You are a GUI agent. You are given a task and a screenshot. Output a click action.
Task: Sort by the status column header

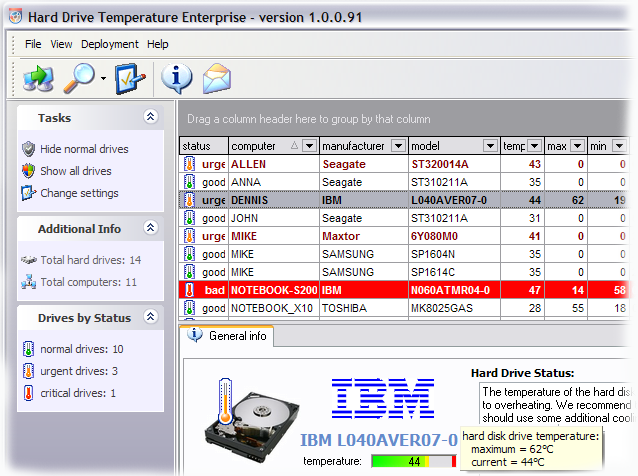[x=203, y=146]
